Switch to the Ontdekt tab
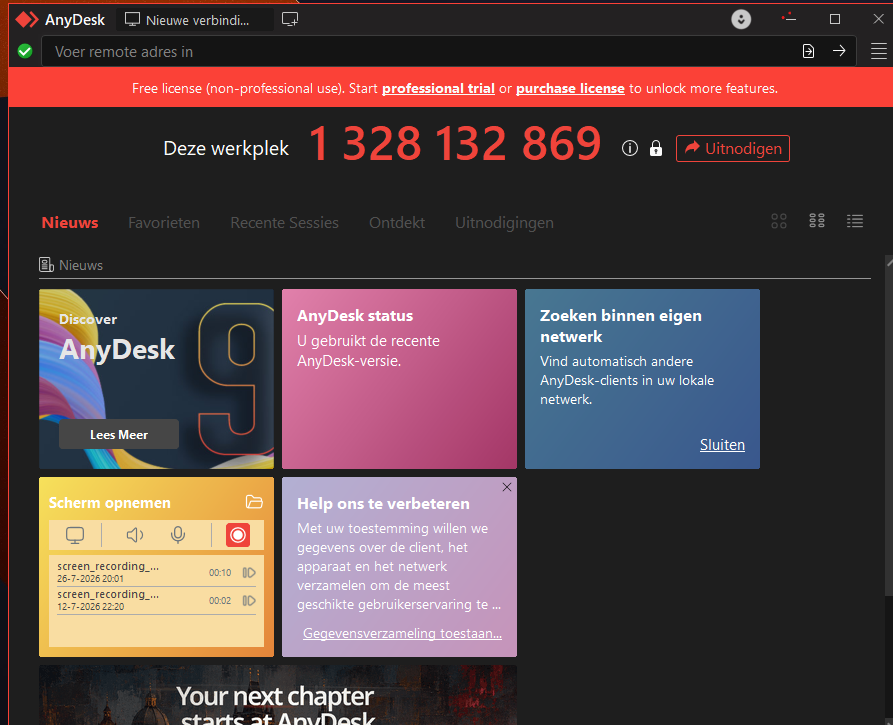 pos(397,223)
